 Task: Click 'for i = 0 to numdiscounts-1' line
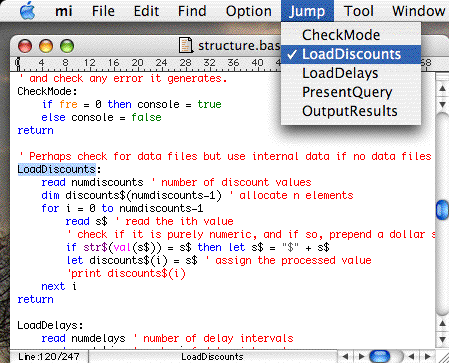tap(122, 208)
